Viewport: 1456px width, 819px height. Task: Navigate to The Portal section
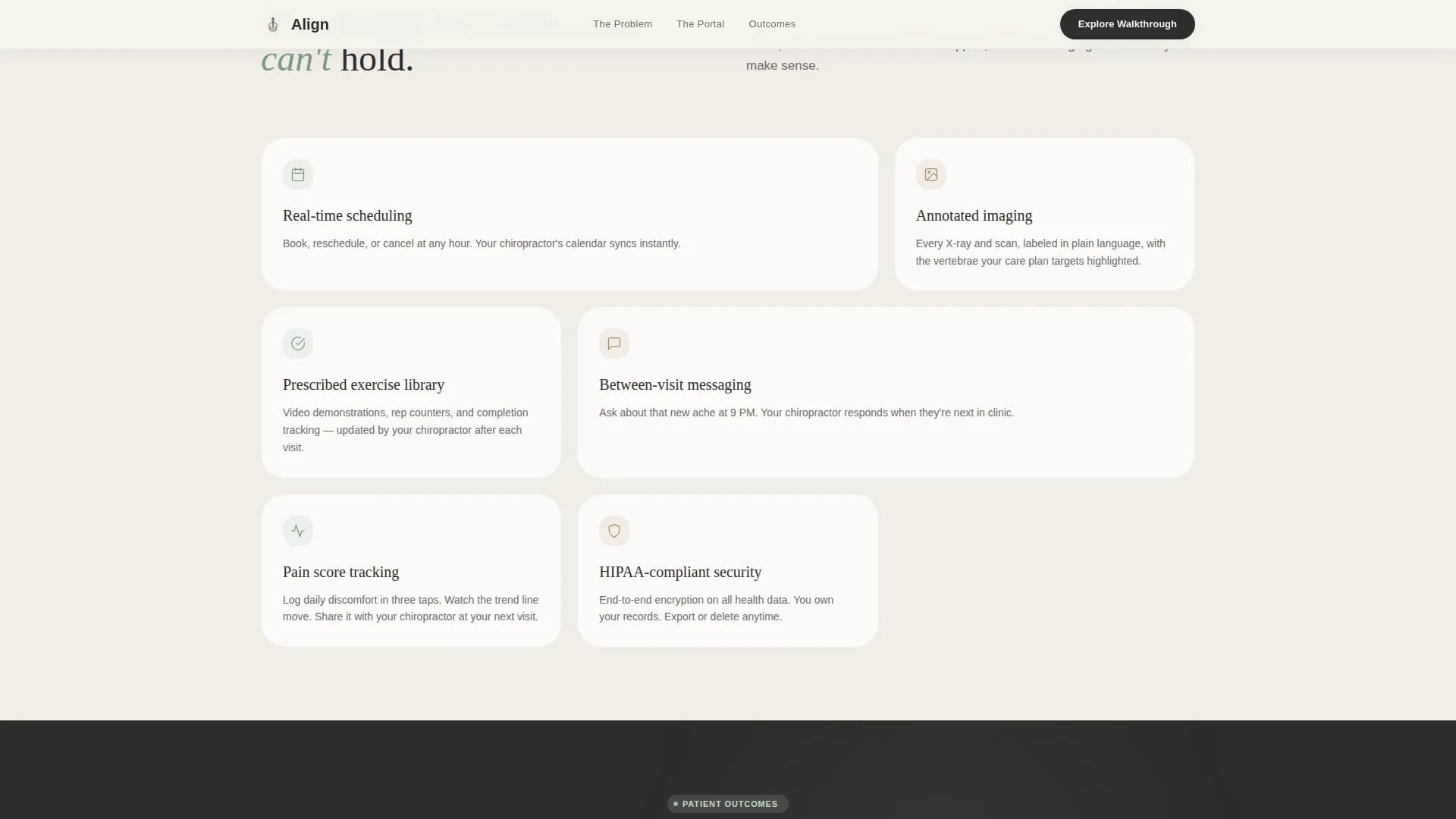pos(700,24)
